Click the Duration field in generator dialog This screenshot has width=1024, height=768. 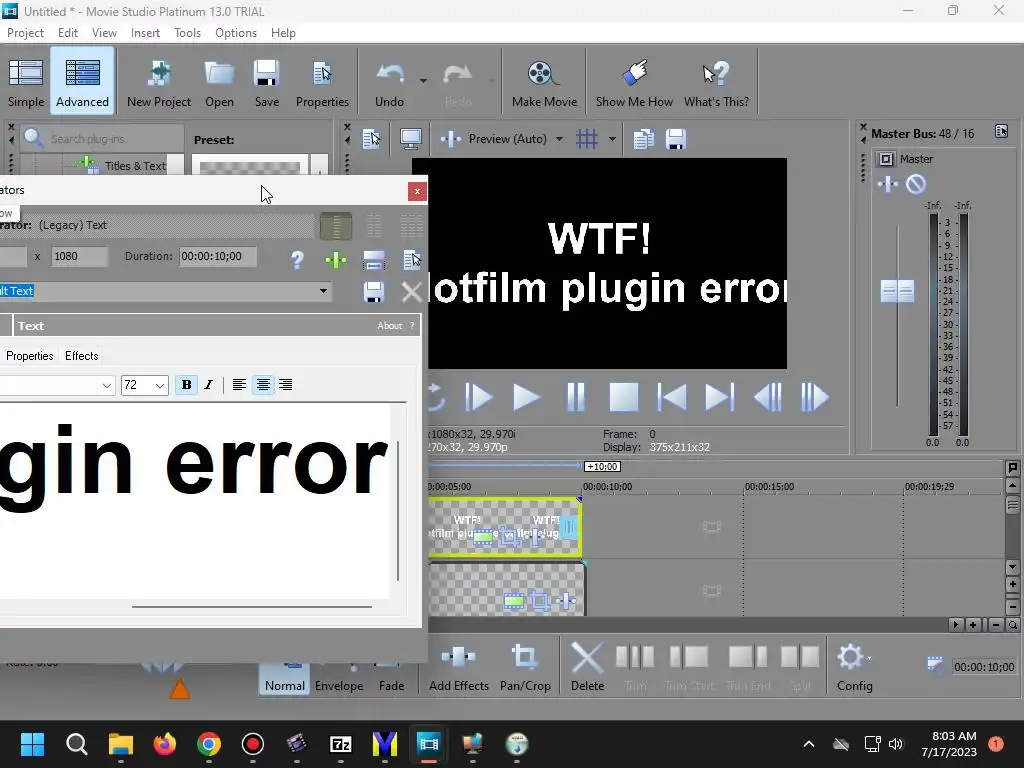pyautogui.click(x=218, y=257)
